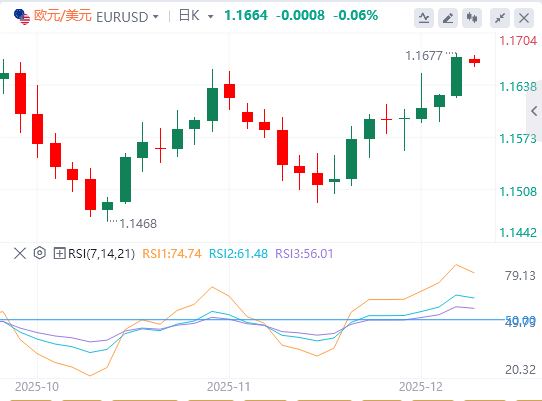The height and width of the screenshot is (401, 542).
Task: Click the 1.1677 high price label
Action: 424,56
